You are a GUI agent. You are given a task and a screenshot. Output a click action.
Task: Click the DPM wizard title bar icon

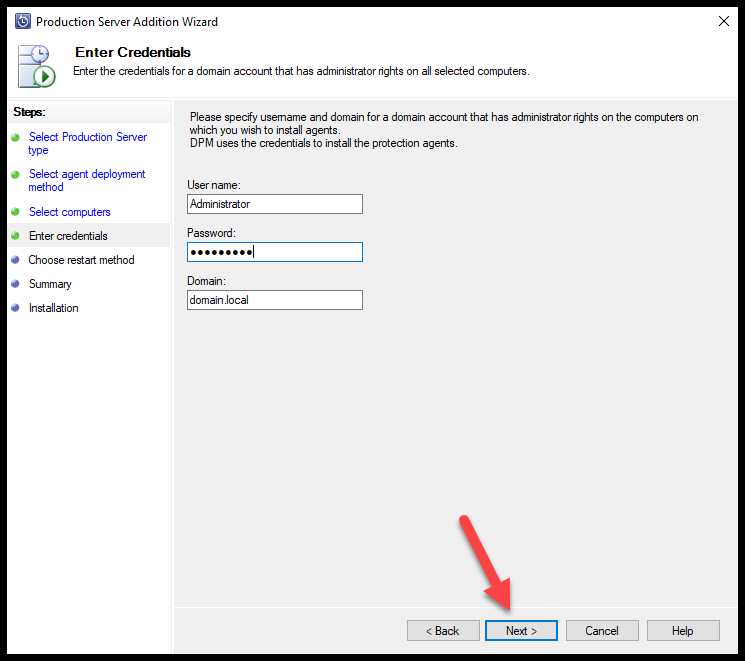[23, 21]
